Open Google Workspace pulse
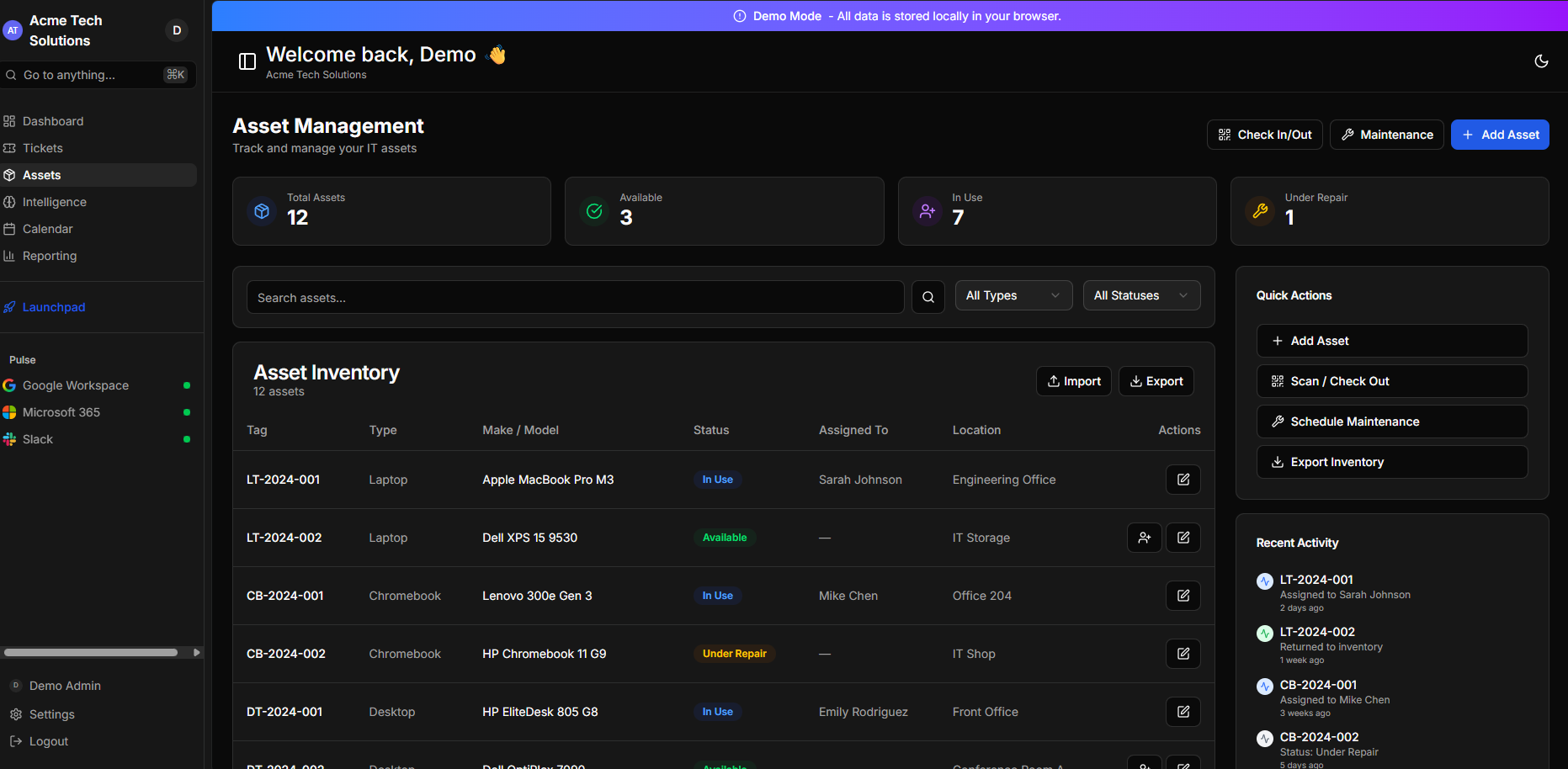The image size is (1568, 769). (x=98, y=385)
